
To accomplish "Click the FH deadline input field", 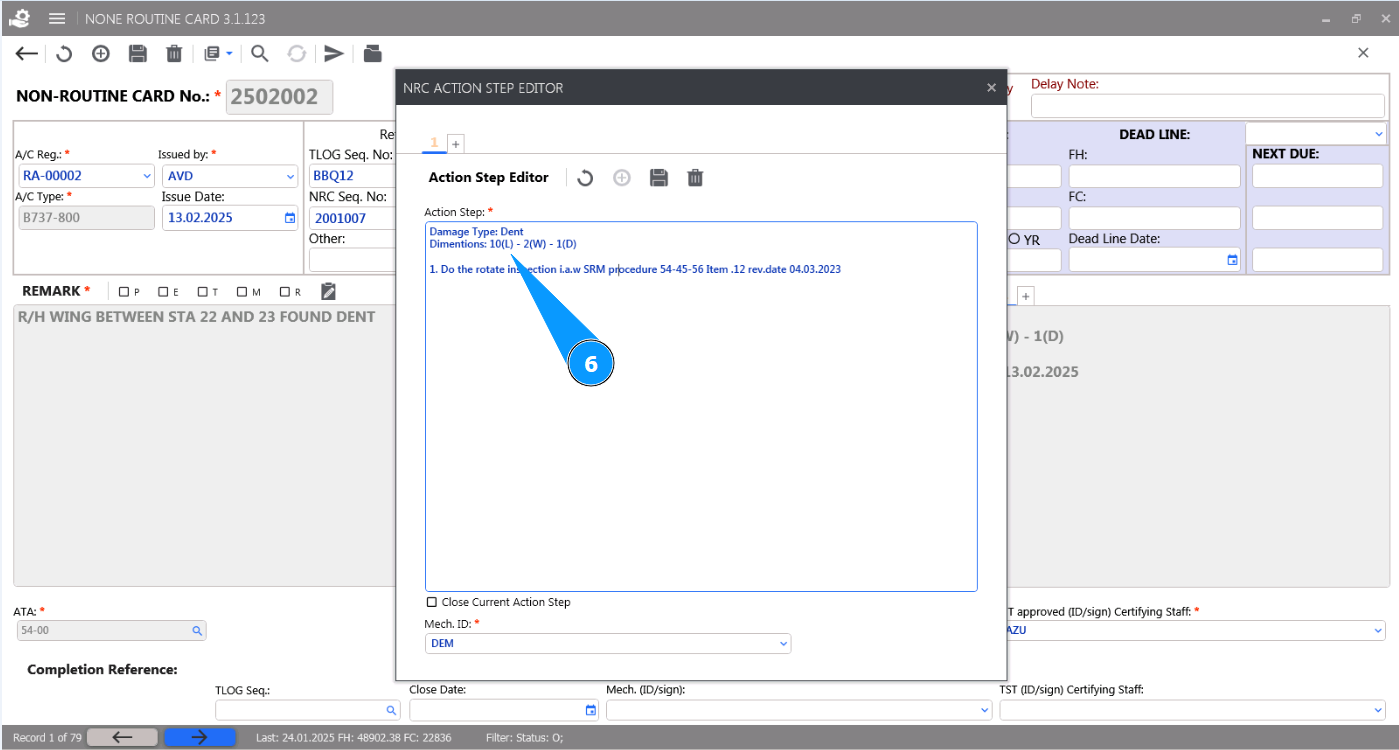I will coord(1154,176).
